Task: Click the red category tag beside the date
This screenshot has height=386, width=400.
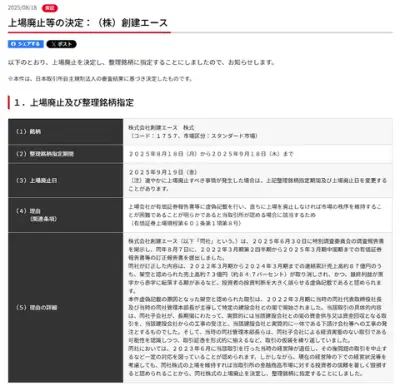Action: pyautogui.click(x=50, y=8)
